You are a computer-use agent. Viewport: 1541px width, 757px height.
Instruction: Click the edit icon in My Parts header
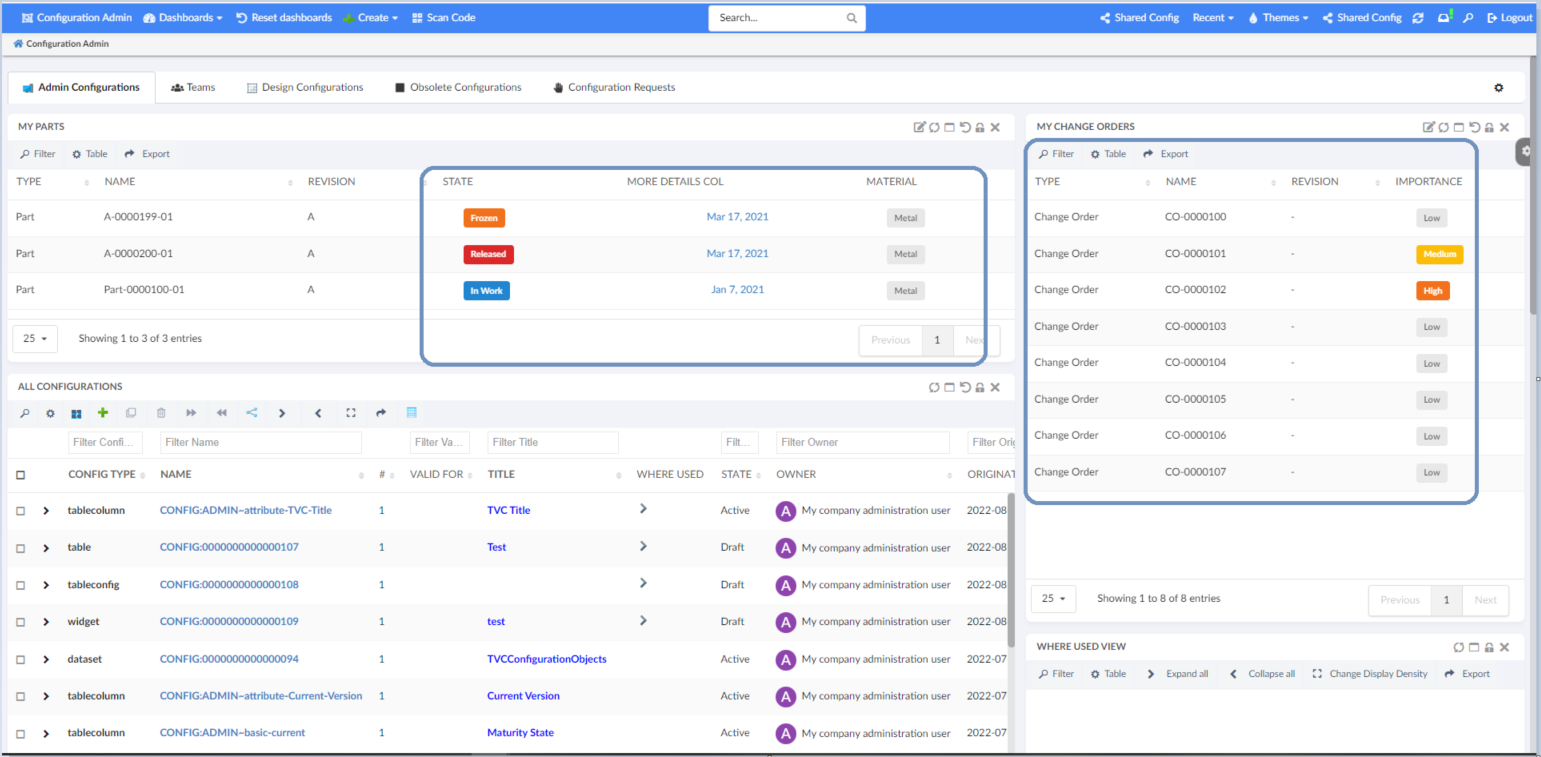pos(919,127)
